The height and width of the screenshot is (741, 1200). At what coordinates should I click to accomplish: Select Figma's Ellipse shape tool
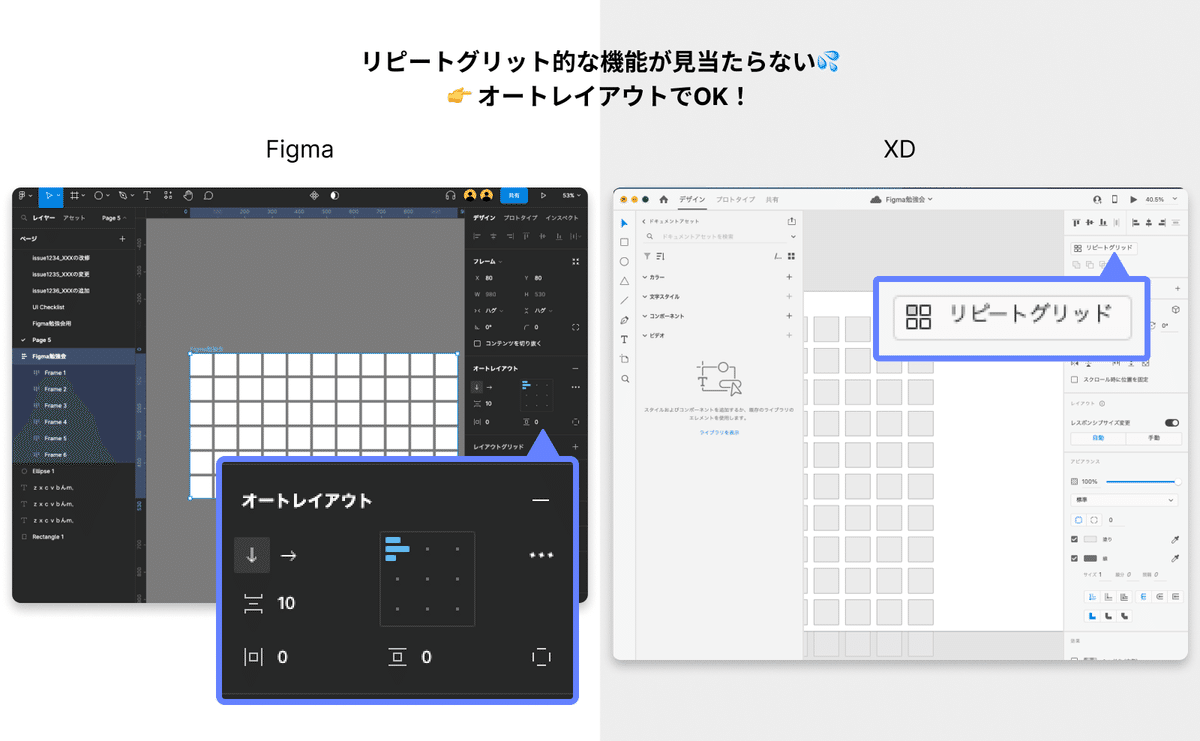(98, 196)
